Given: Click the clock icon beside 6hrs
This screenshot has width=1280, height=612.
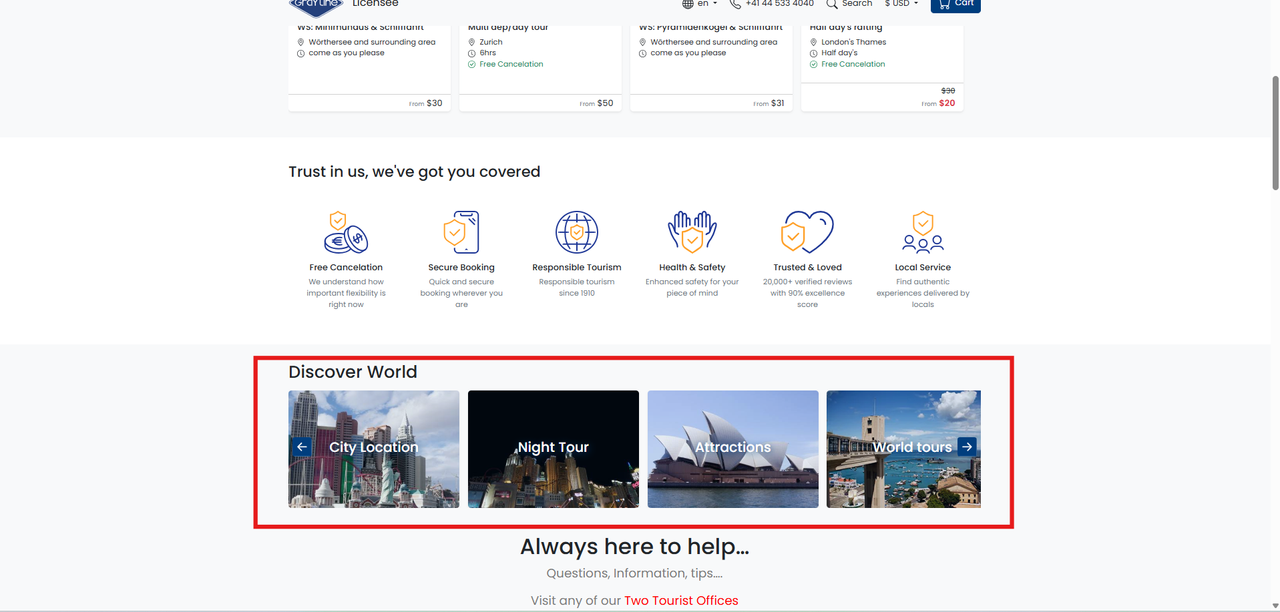Looking at the screenshot, I should click(471, 53).
